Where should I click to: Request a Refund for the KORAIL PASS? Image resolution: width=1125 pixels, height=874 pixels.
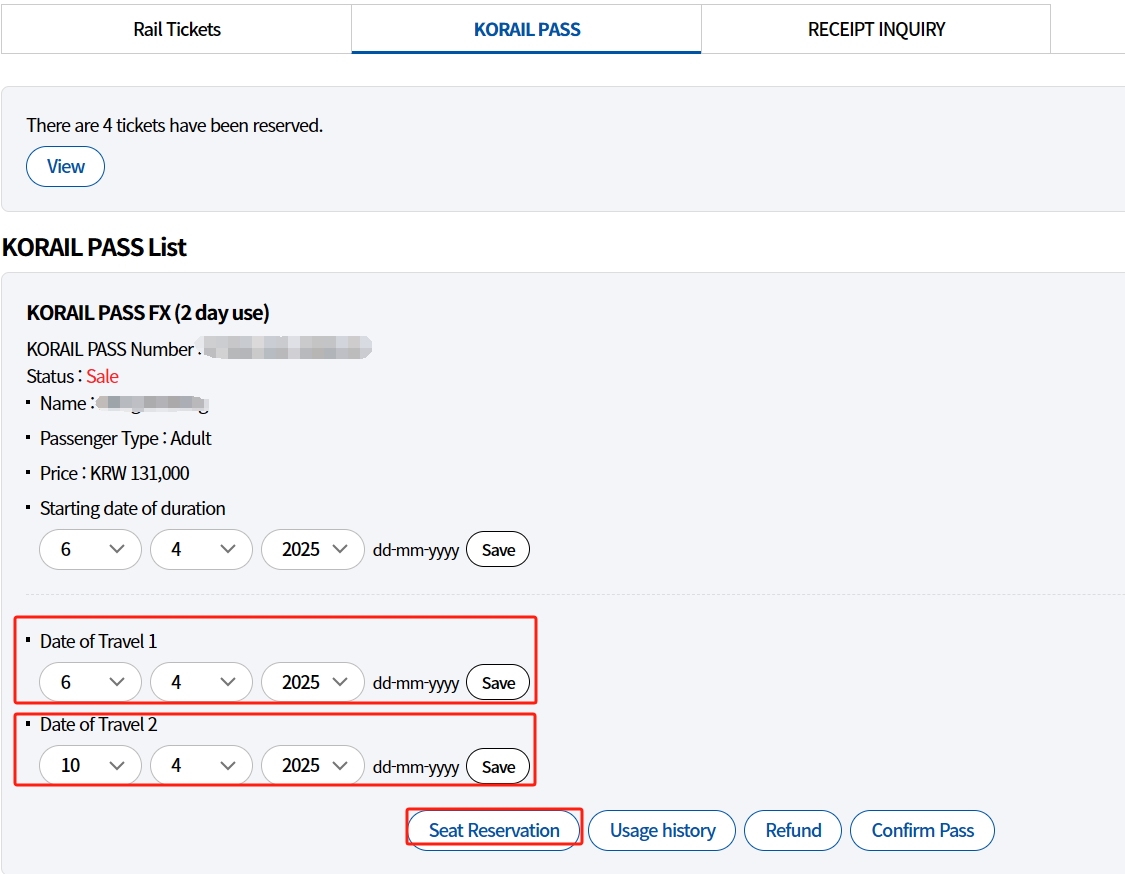(792, 830)
